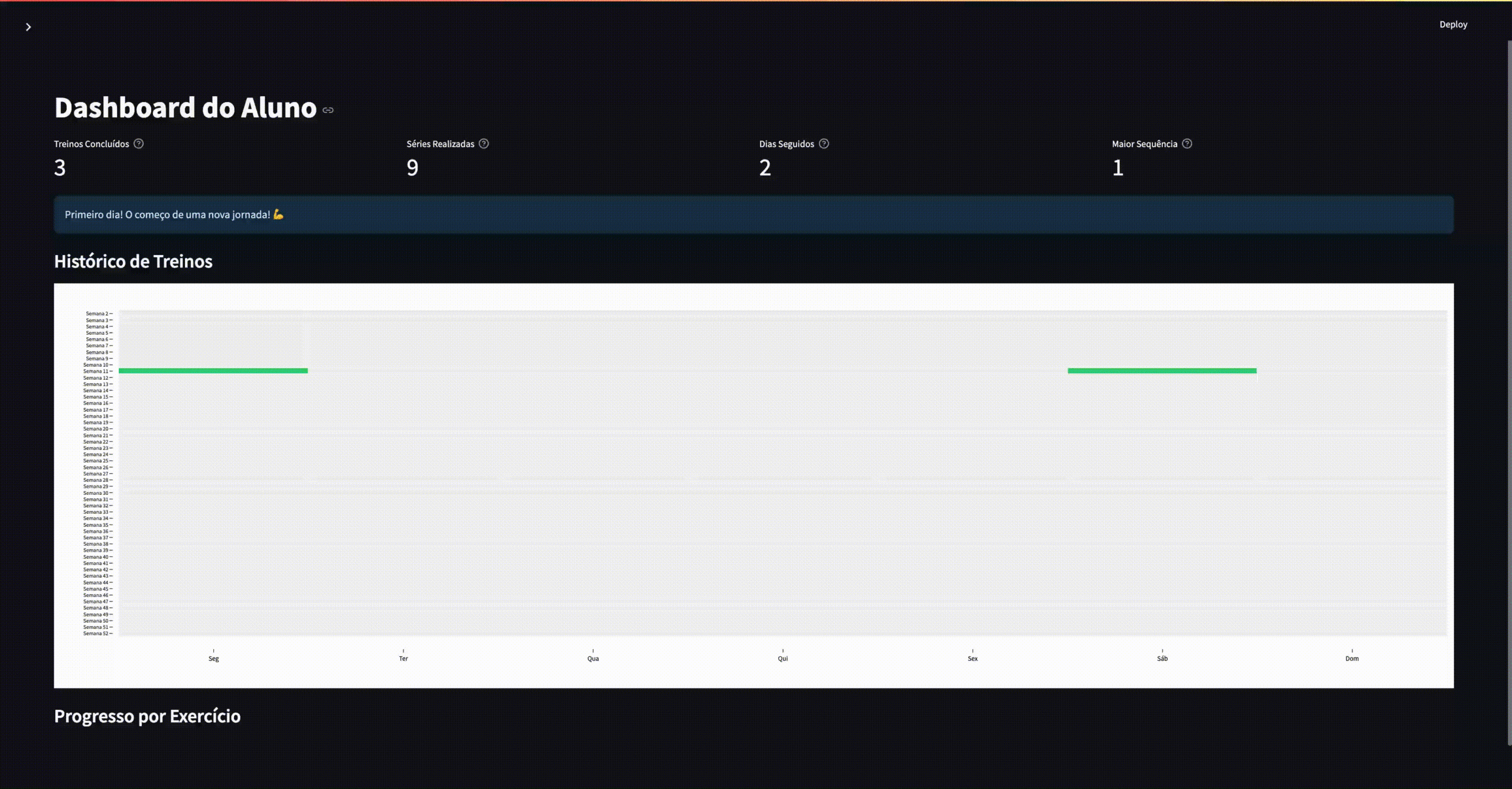Click the green Saturday bar on Semana 11
This screenshot has width=1512, height=789.
coord(1162,371)
